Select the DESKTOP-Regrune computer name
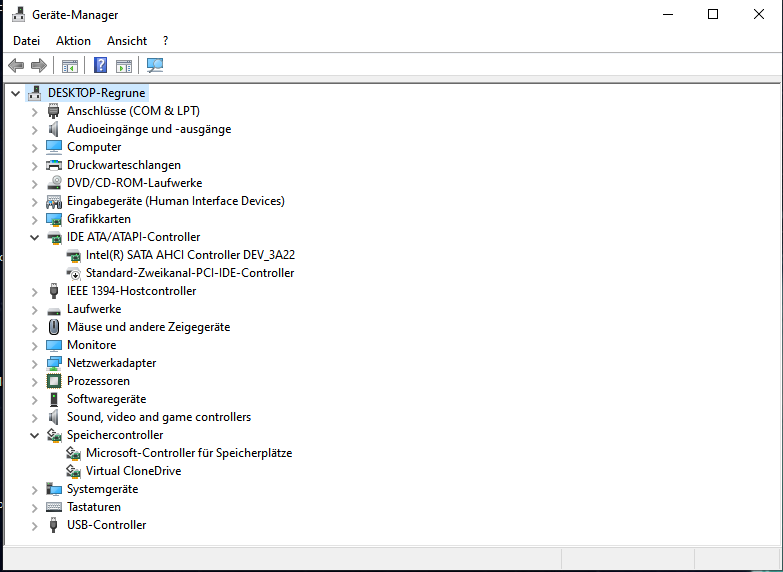Viewport: 783px width, 572px height. tap(96, 93)
